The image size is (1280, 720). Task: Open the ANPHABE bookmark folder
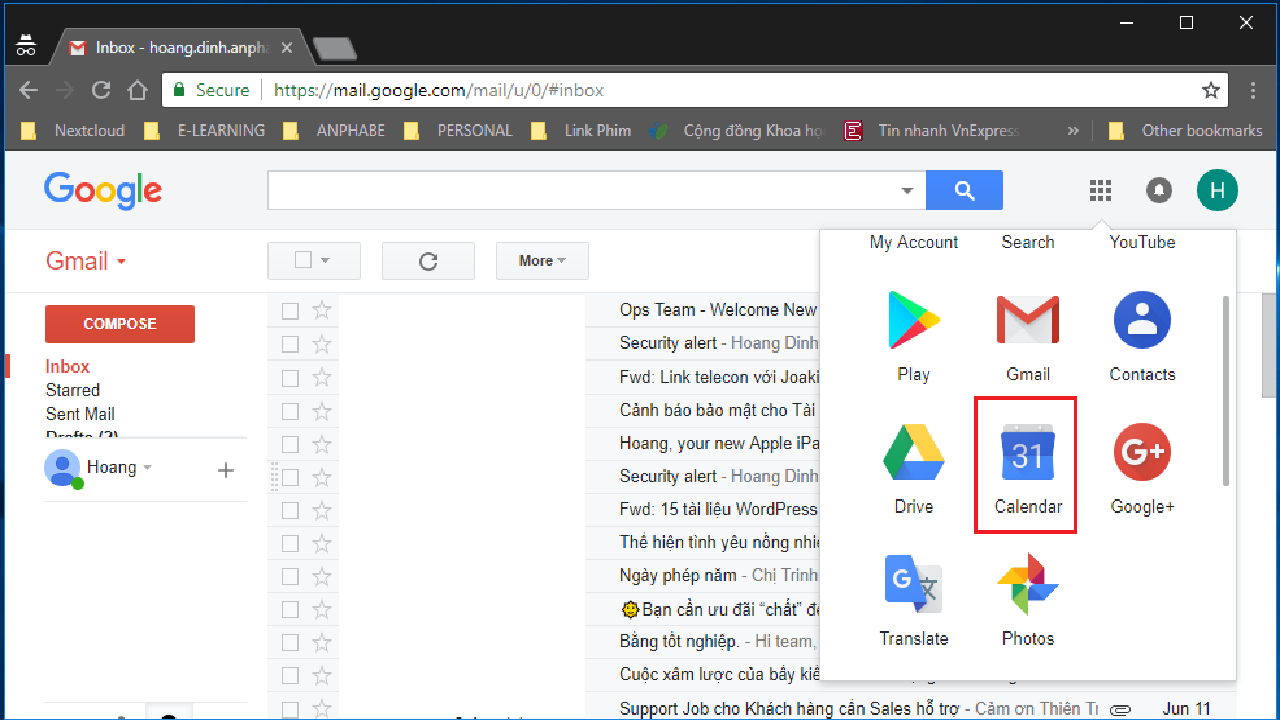pyautogui.click(x=334, y=130)
